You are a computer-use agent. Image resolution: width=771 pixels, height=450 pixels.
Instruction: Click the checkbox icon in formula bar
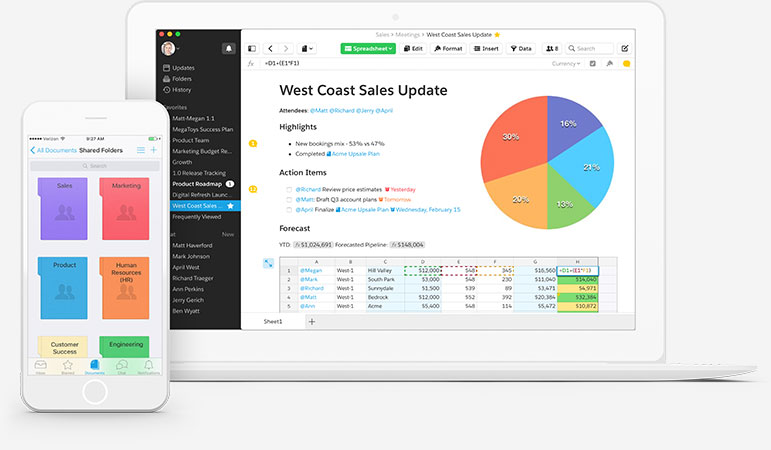tap(593, 63)
